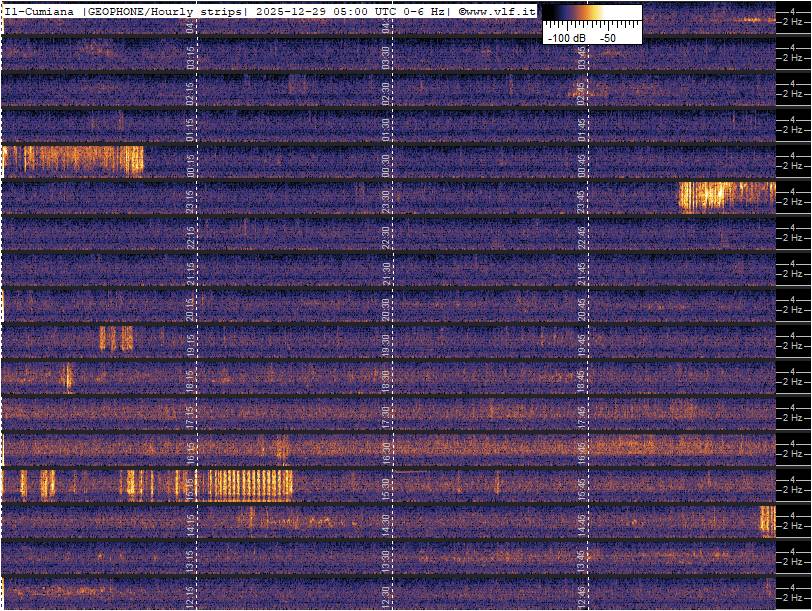The height and width of the screenshot is (611, 812).
Task: Click the dB color scale gradient bar
Action: (x=592, y=14)
